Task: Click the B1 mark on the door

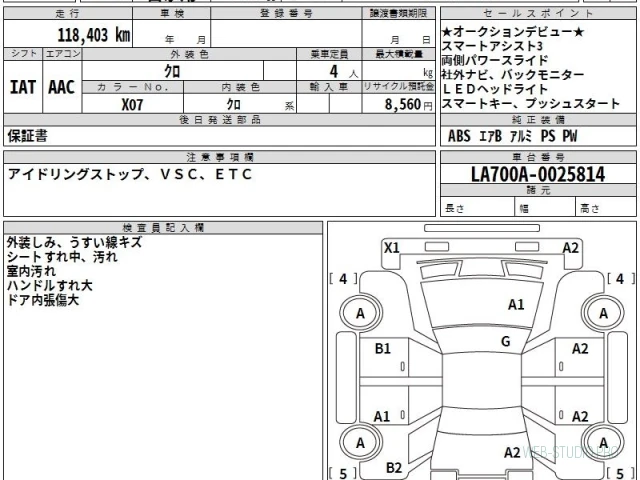Action: [383, 349]
